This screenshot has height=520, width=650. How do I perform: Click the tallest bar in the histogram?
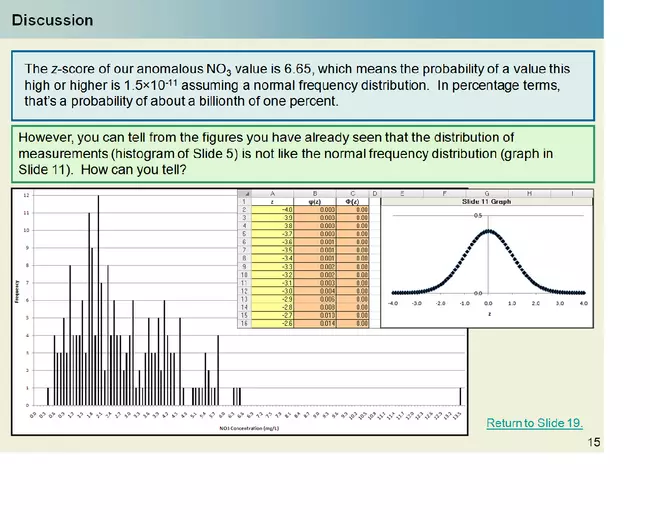click(x=98, y=300)
